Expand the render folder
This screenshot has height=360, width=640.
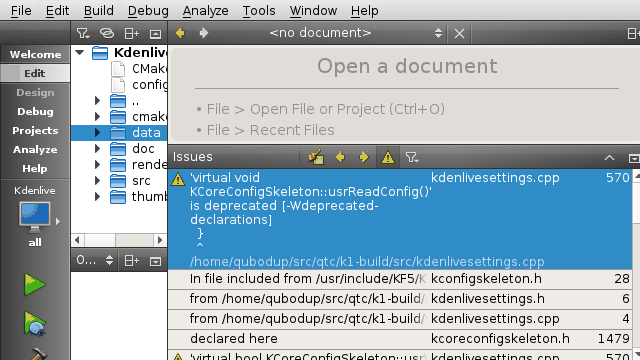coord(97,164)
